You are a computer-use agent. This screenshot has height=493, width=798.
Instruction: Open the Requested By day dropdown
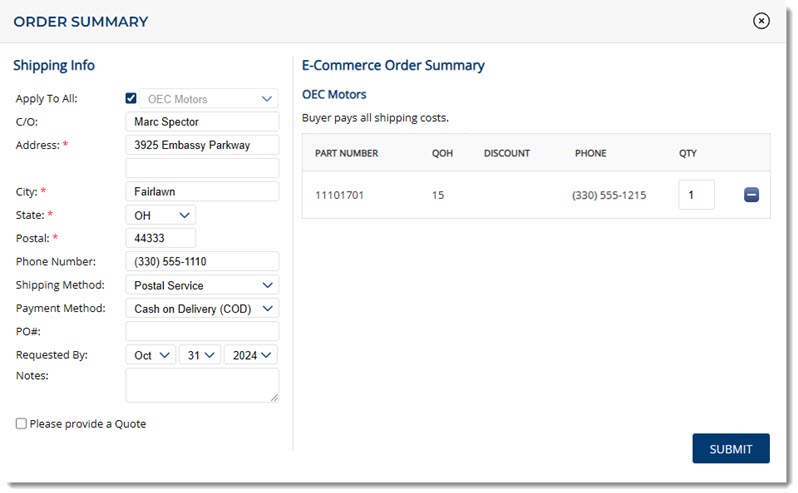200,355
